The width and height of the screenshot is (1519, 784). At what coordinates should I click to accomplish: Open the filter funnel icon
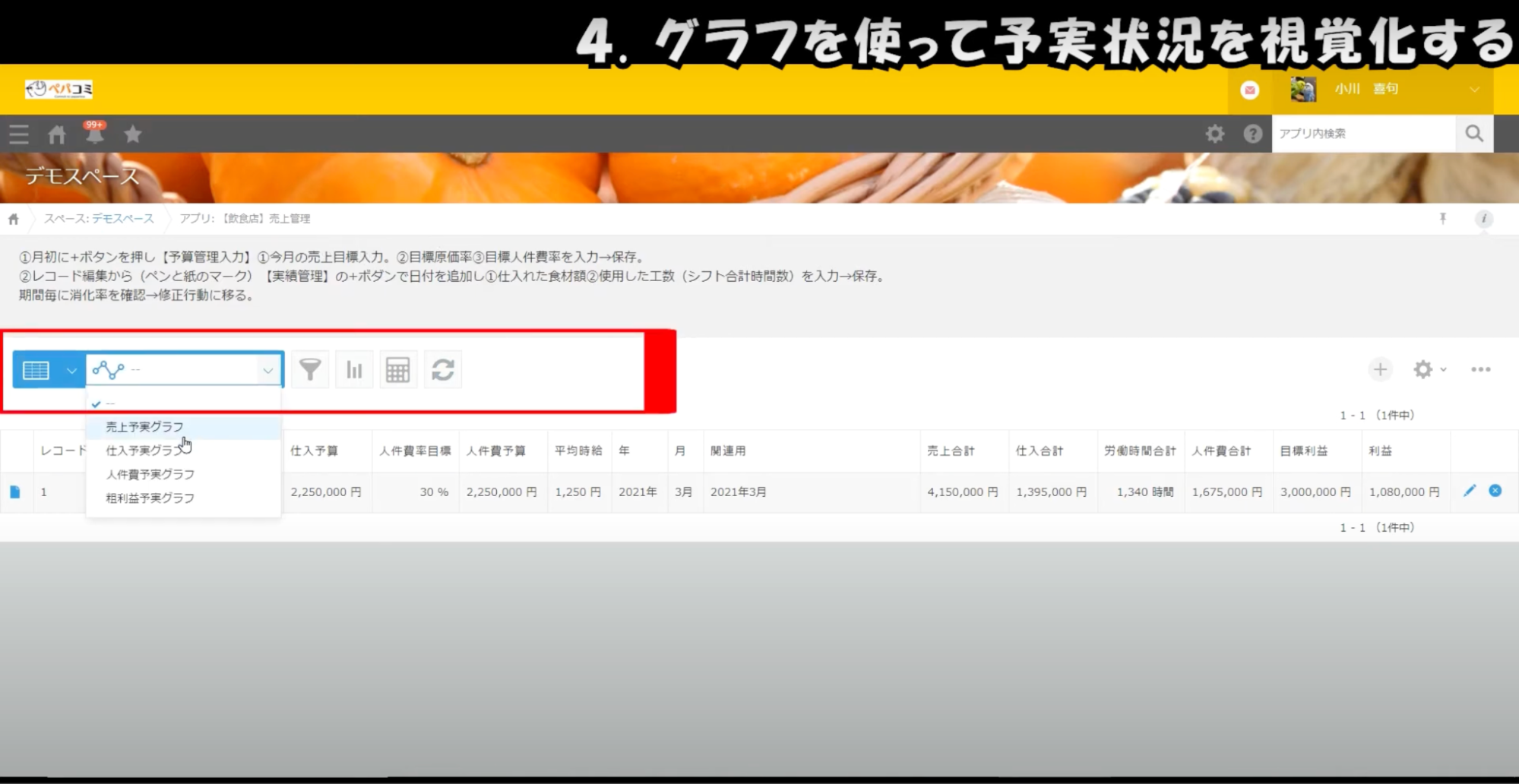tap(310, 370)
